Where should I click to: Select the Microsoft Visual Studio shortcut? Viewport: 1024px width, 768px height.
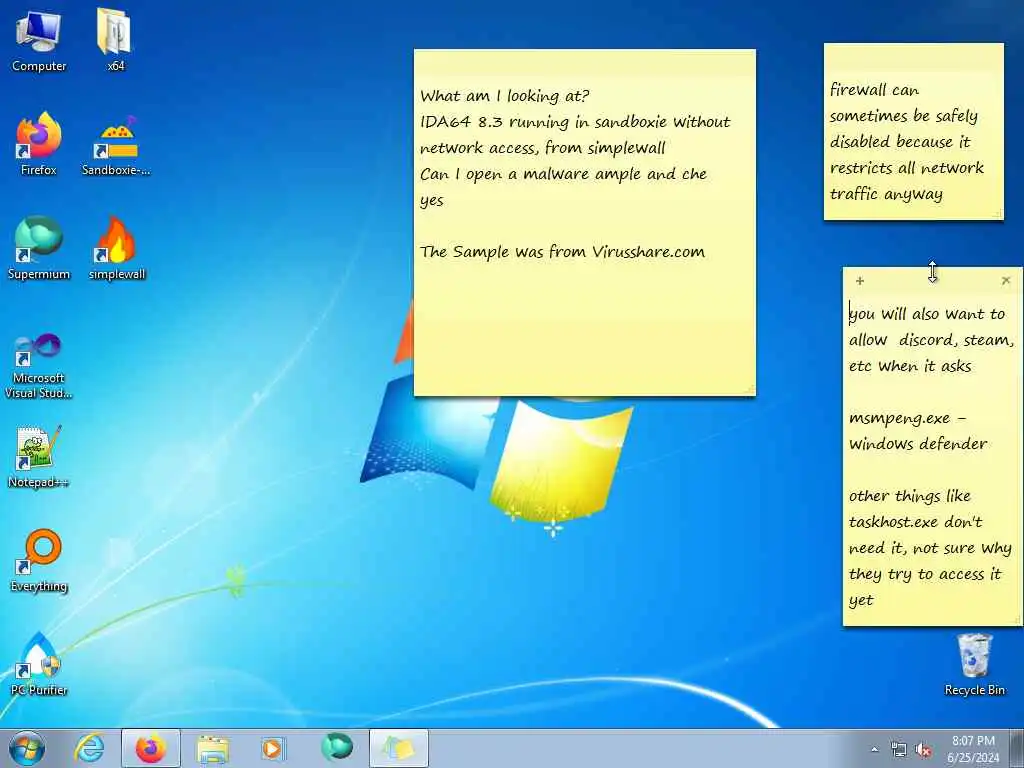pos(39,366)
